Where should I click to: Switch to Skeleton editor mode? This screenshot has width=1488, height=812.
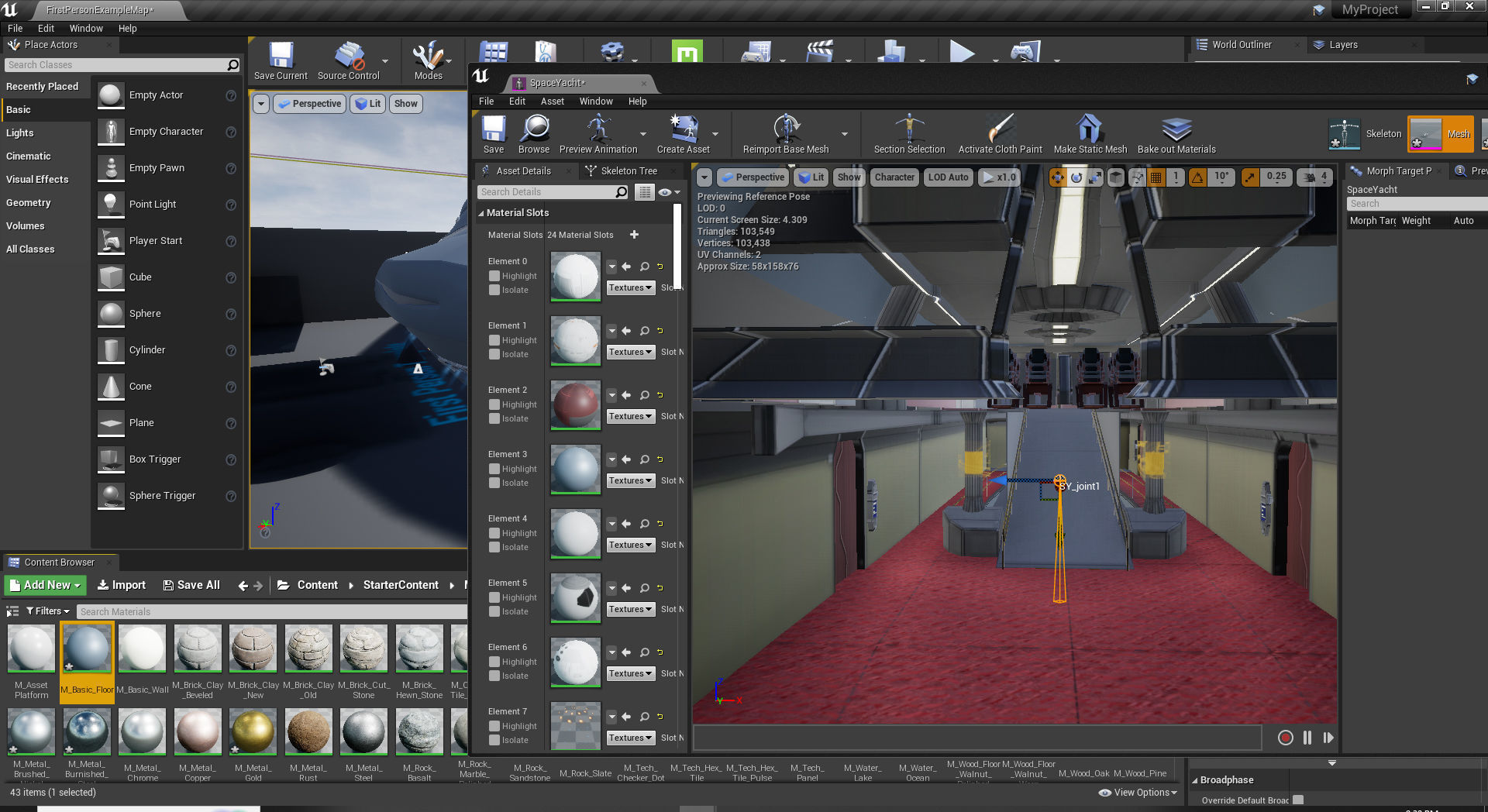coord(1365,134)
